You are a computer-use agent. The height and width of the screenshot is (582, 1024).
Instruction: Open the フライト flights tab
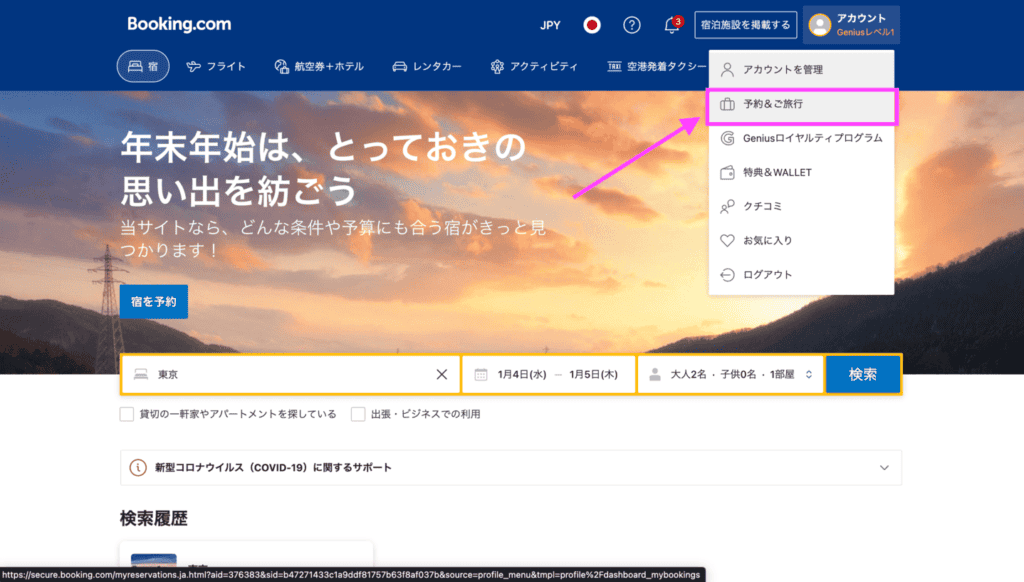pyautogui.click(x=215, y=67)
